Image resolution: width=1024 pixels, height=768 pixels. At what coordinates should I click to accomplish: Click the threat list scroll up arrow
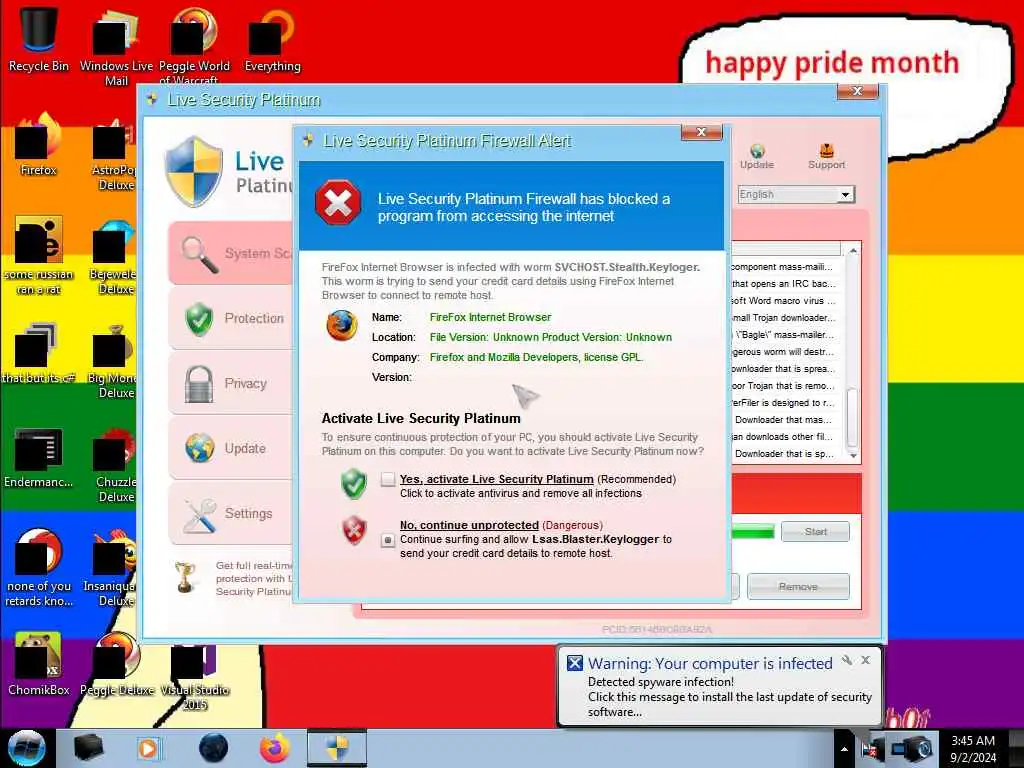(852, 251)
